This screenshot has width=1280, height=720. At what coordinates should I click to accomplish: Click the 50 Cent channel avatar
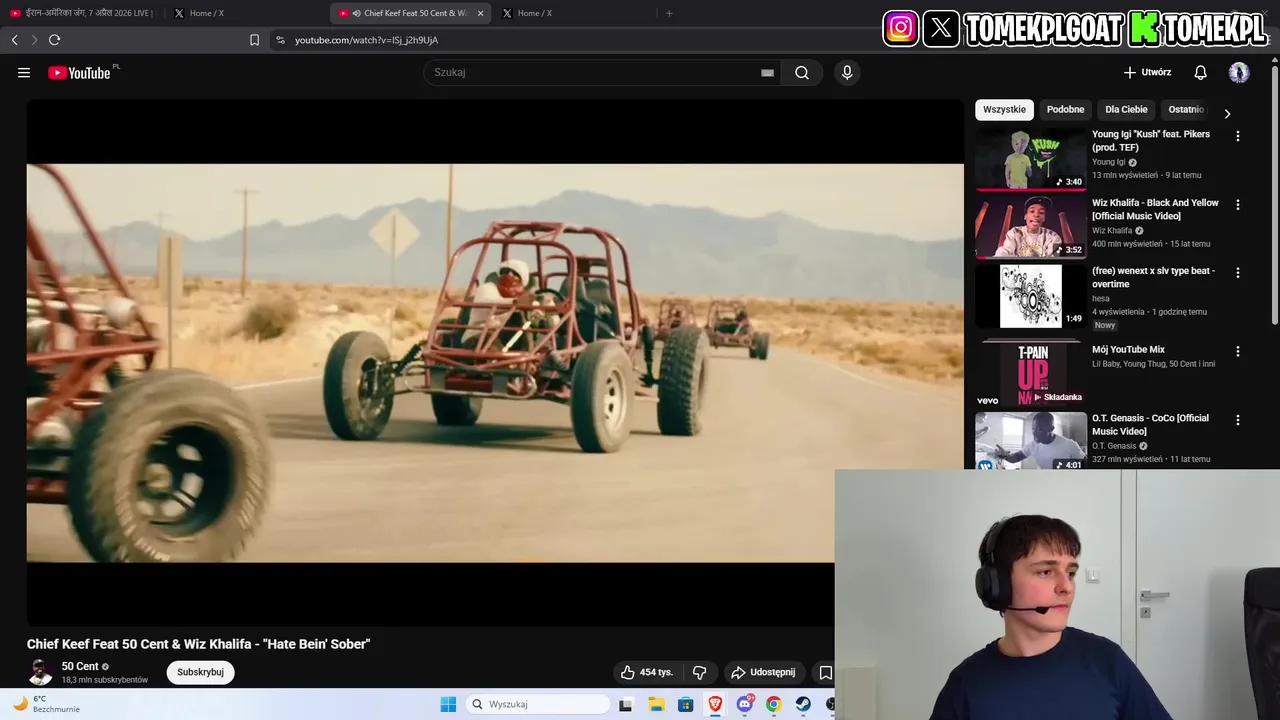(x=40, y=672)
